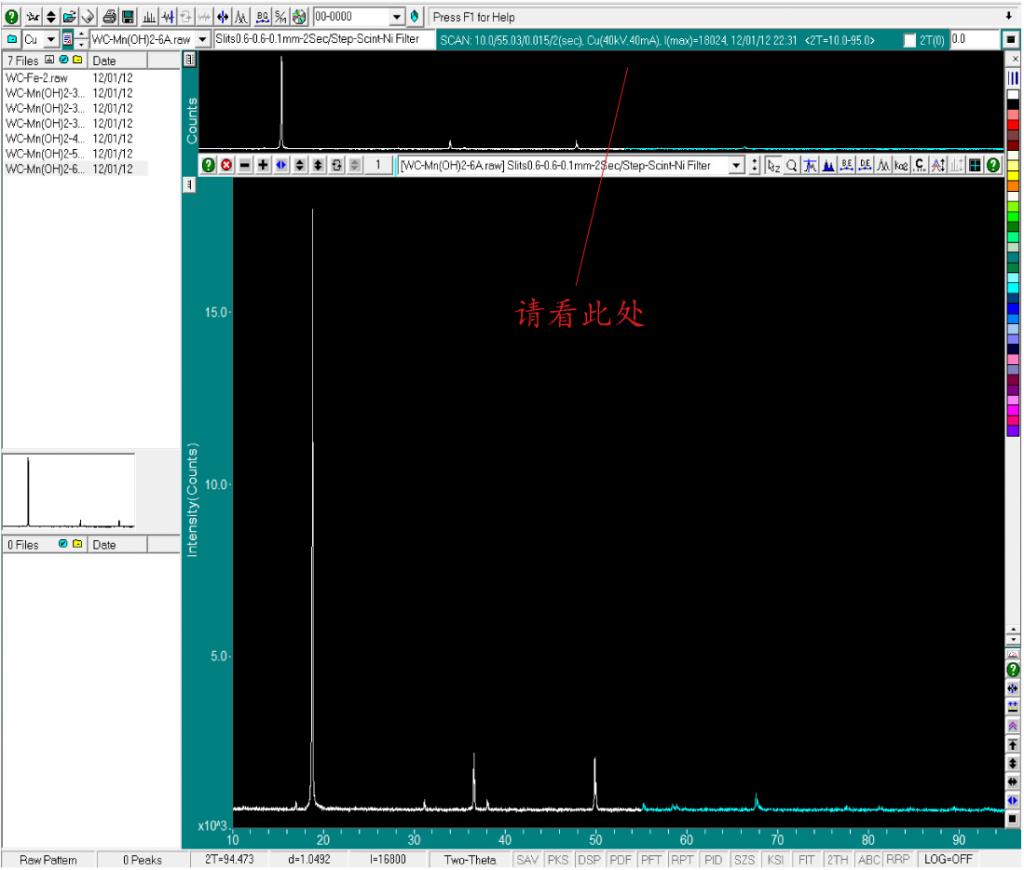1024x870 pixels.
Task: Pick the cyan color swatch in palette
Action: point(1013,288)
